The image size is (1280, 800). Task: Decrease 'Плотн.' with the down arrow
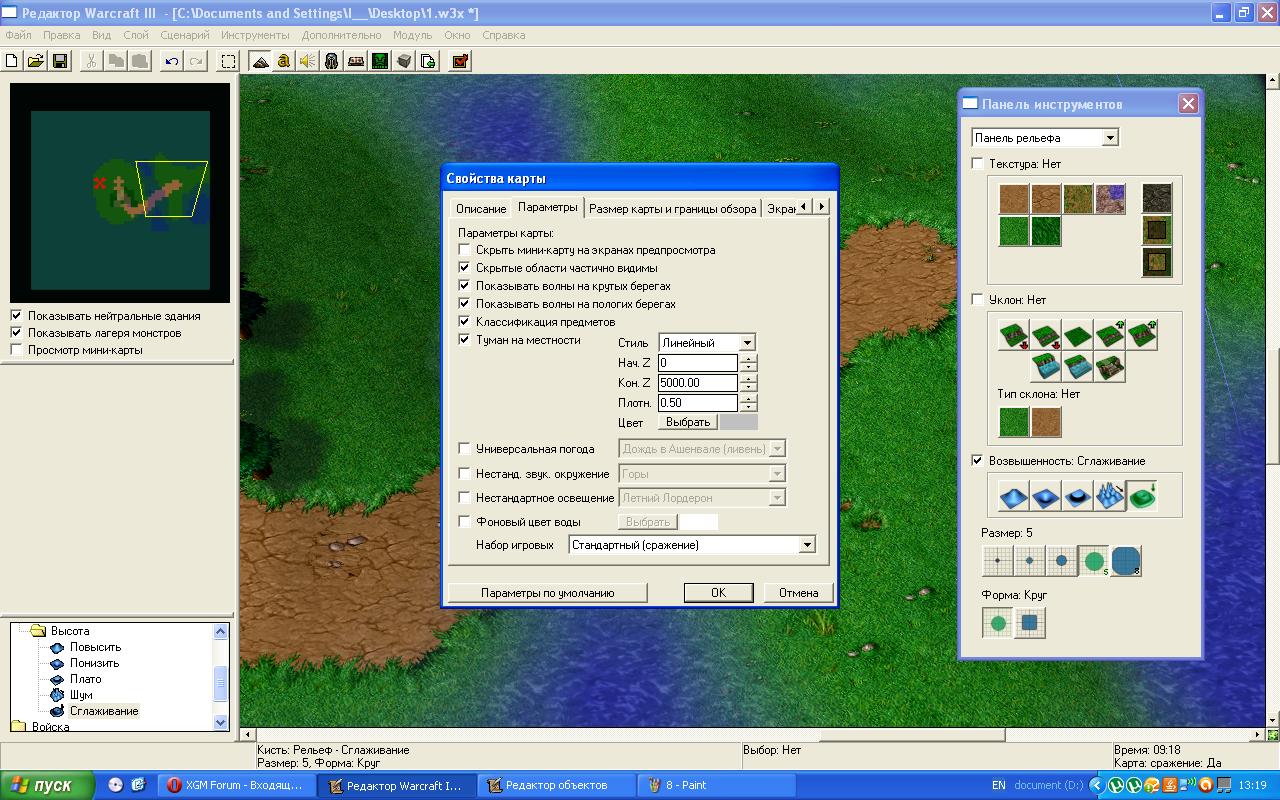click(749, 407)
